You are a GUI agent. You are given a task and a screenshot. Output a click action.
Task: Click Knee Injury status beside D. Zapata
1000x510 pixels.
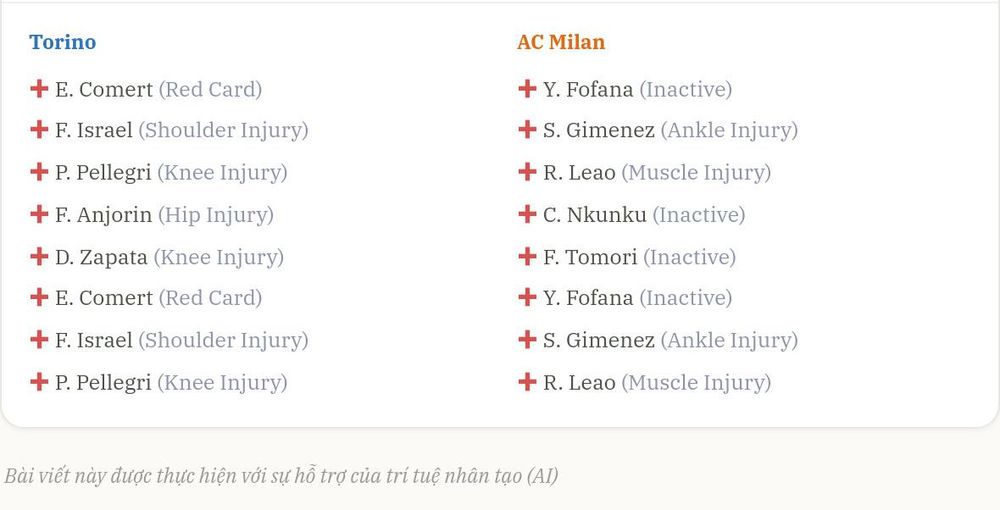219,258
